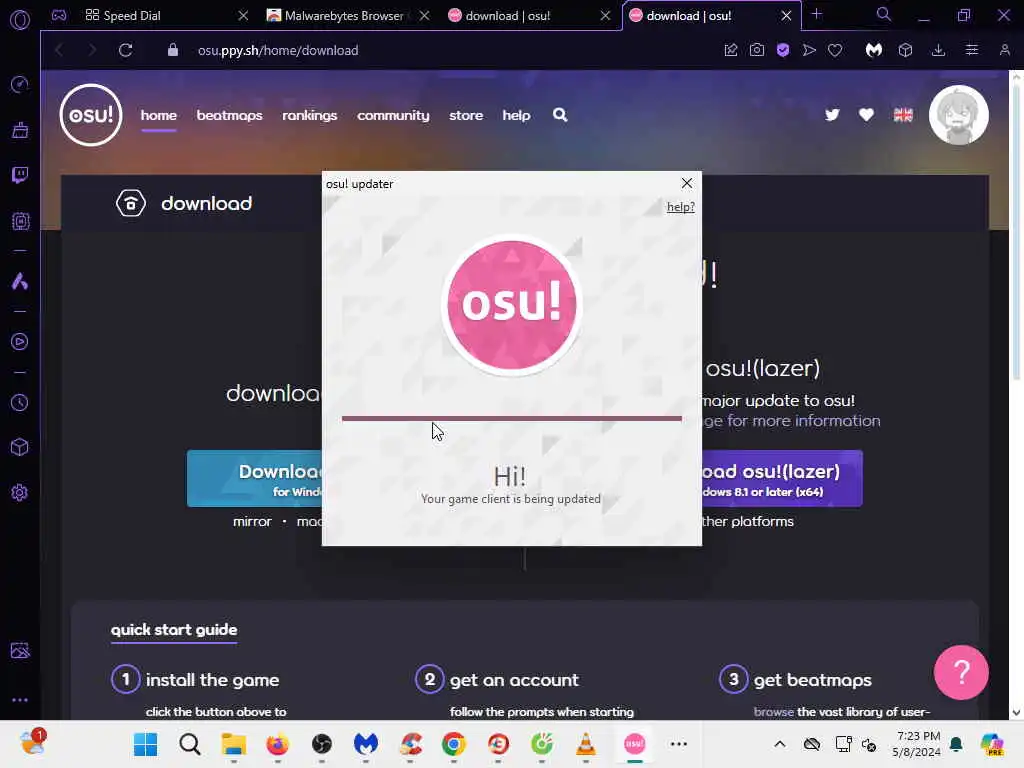Click help? link in osu! updater

click(x=680, y=207)
